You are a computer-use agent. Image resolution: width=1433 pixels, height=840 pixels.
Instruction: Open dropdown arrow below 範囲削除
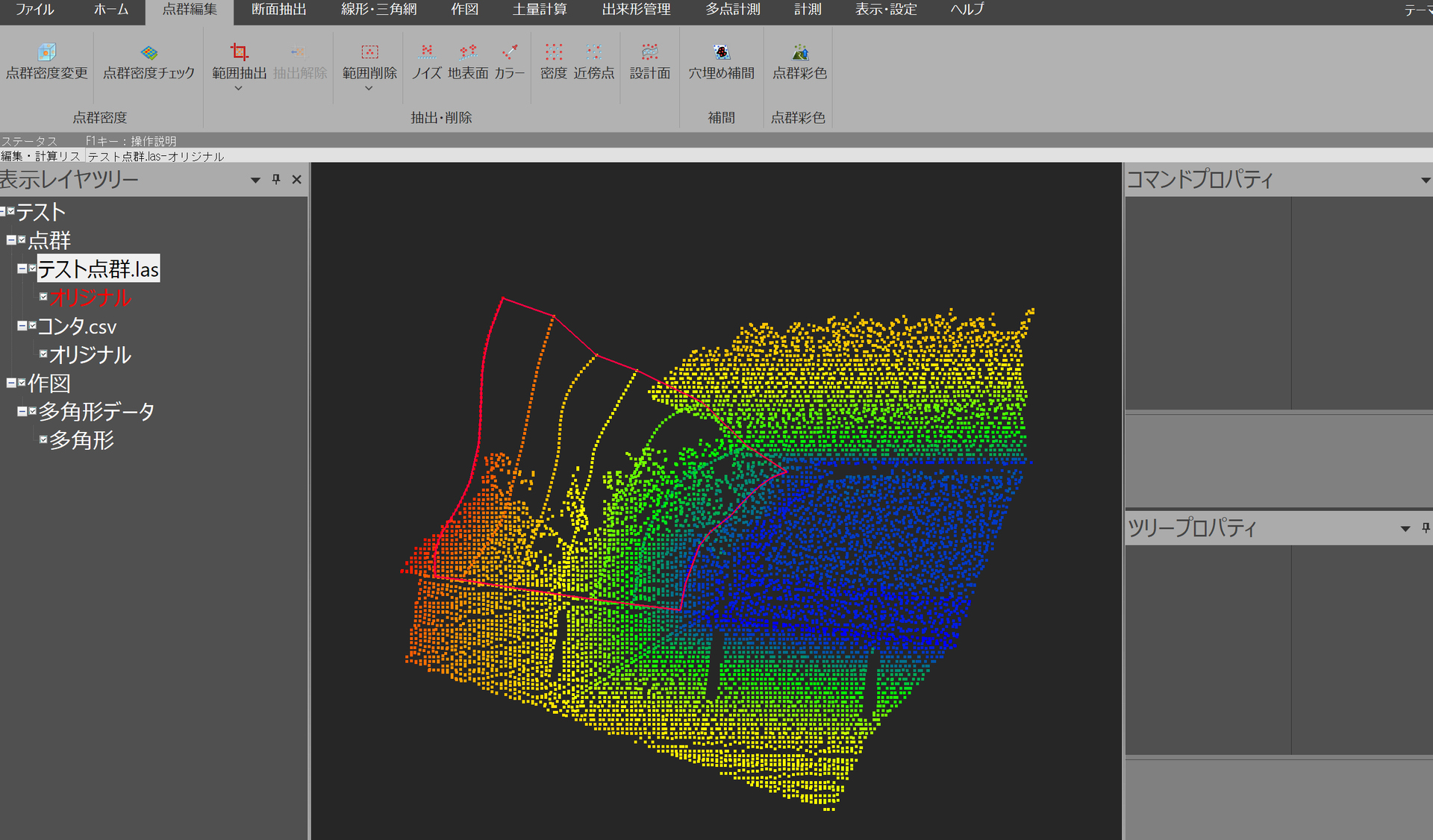[369, 88]
